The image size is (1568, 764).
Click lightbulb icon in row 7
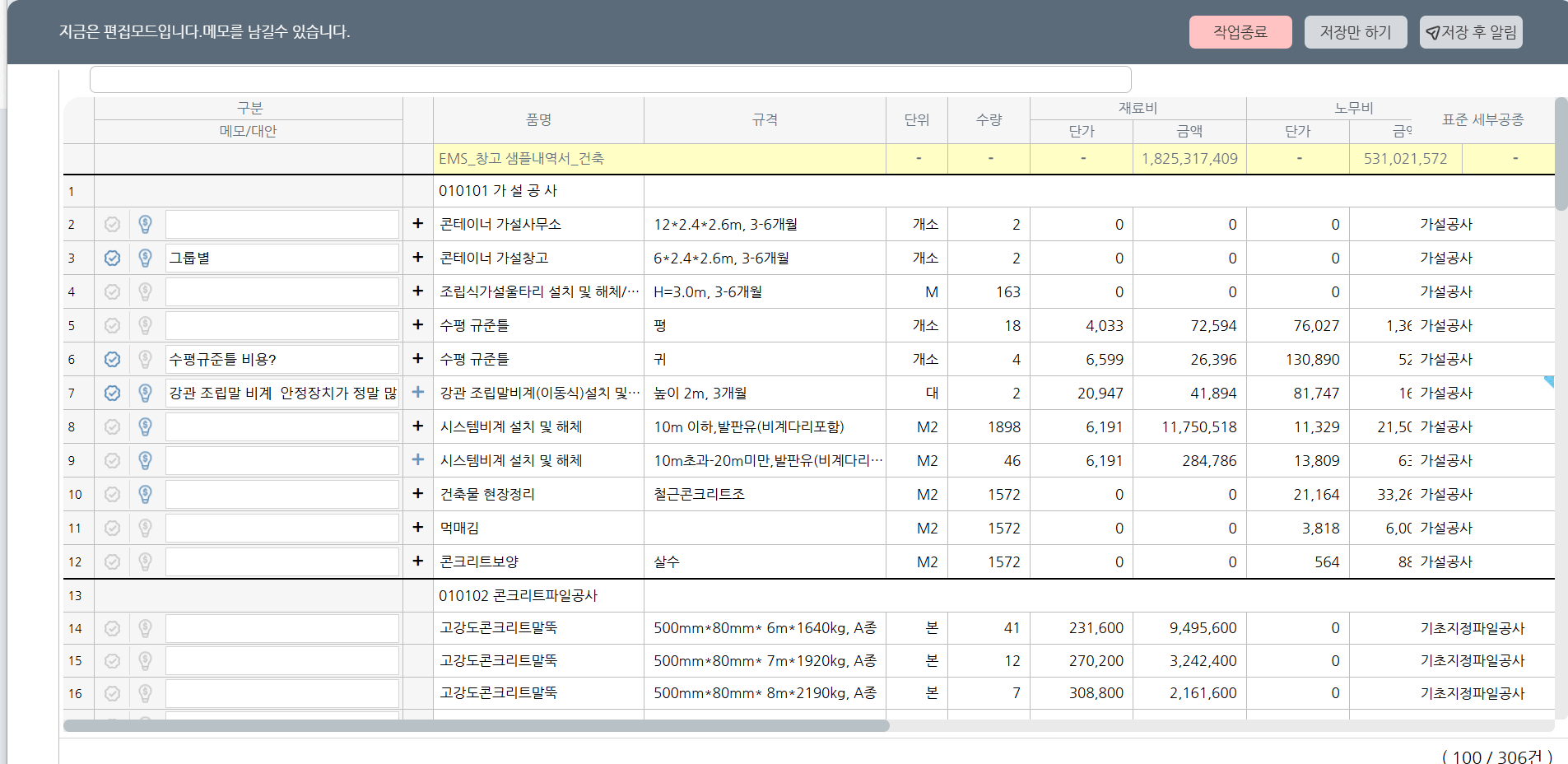(x=146, y=393)
